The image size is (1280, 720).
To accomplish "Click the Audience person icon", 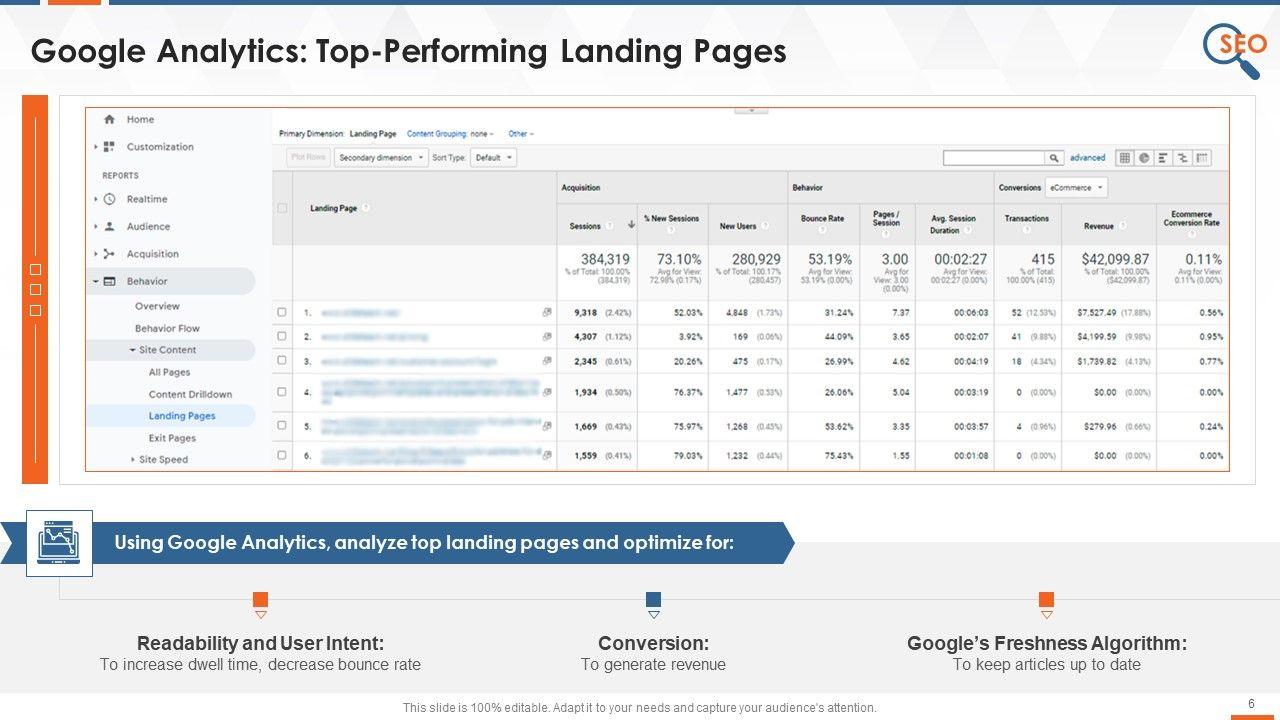I will click(110, 227).
